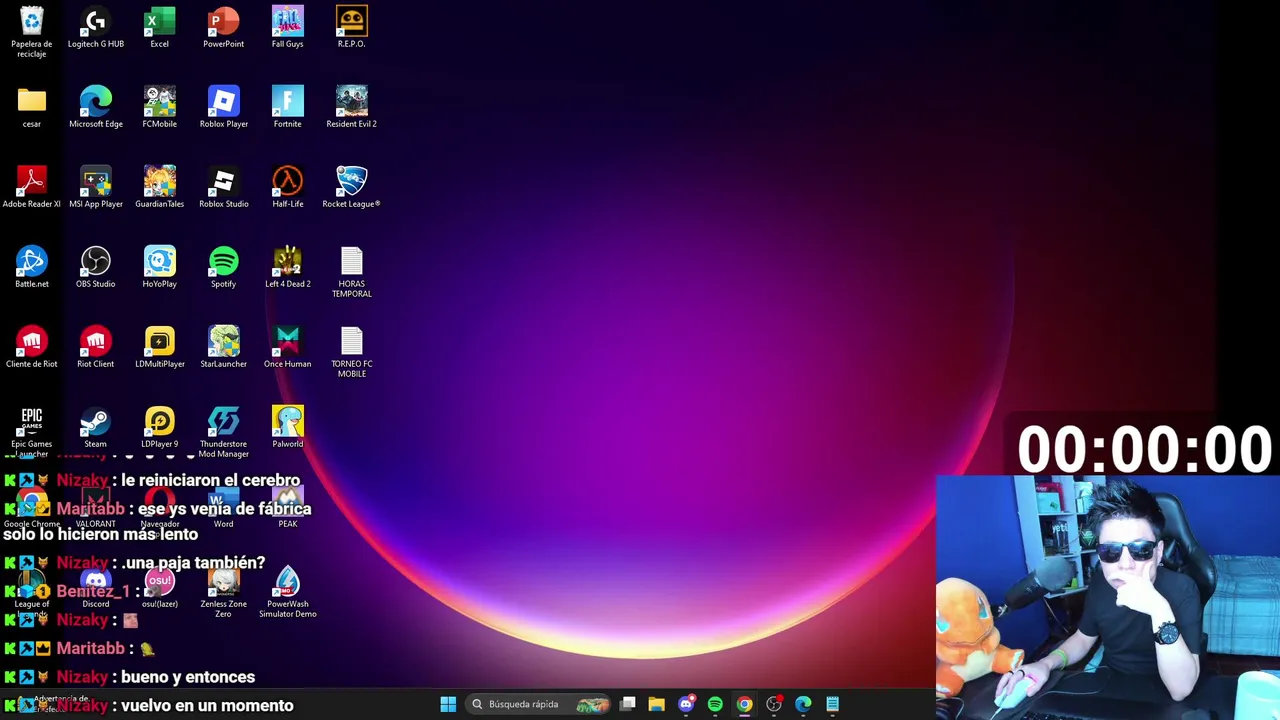This screenshot has width=1280, height=720.
Task: Click the Palworld desktop icon
Action: [288, 428]
